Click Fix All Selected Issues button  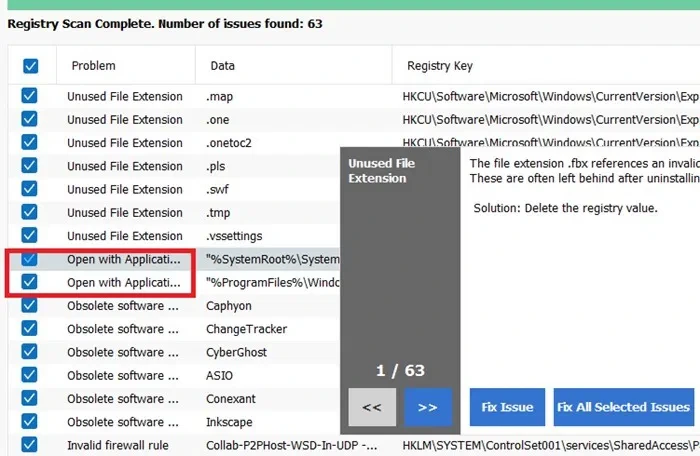pyautogui.click(x=624, y=407)
